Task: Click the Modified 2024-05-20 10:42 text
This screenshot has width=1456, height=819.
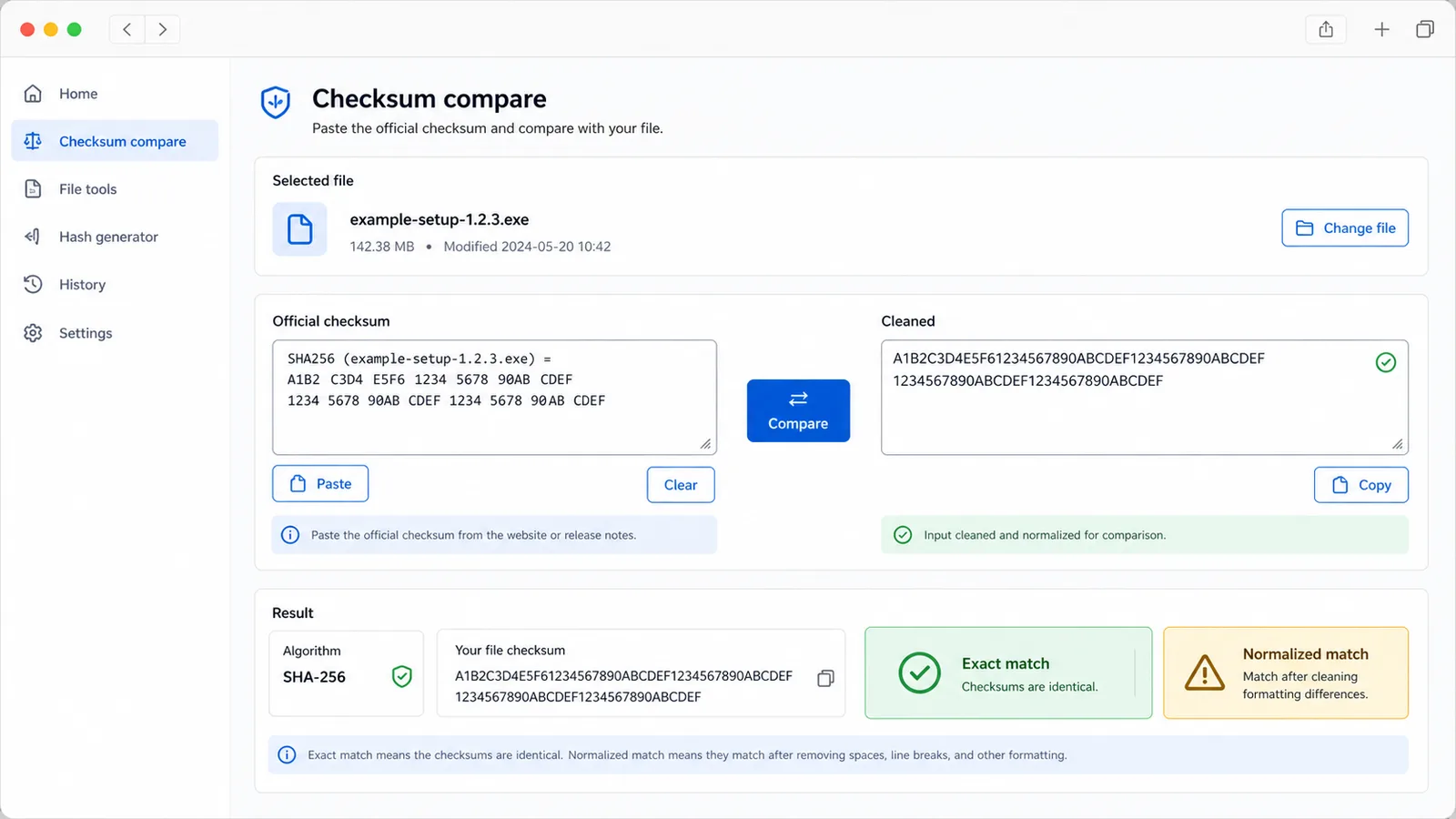Action: 527,247
